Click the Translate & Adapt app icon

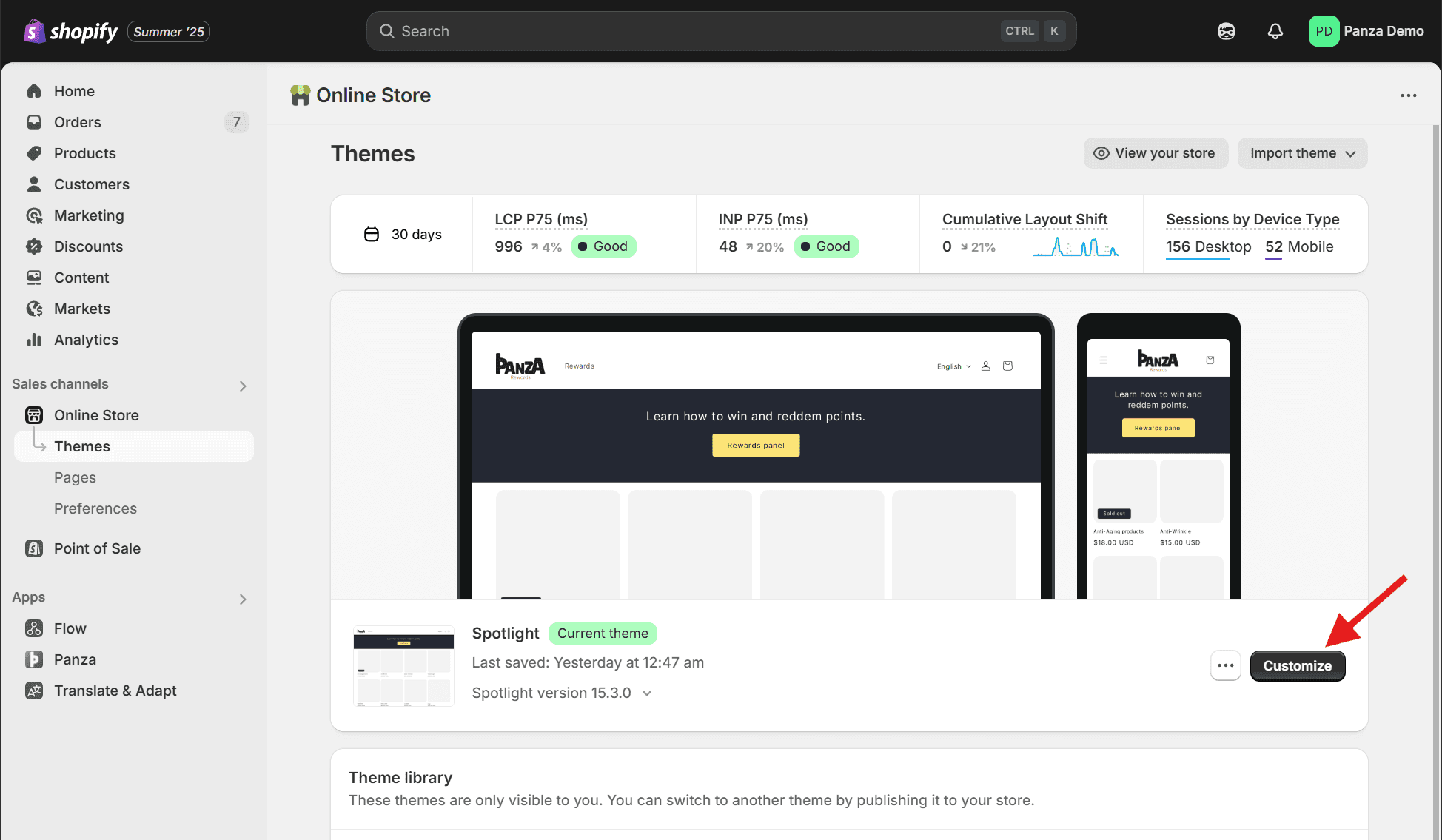(x=34, y=691)
